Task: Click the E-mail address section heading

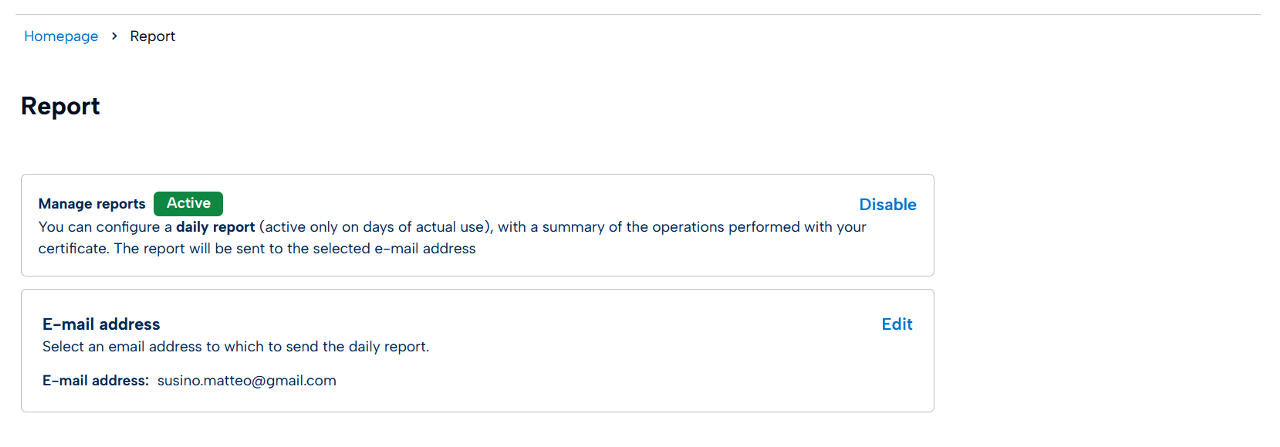Action: [101, 324]
